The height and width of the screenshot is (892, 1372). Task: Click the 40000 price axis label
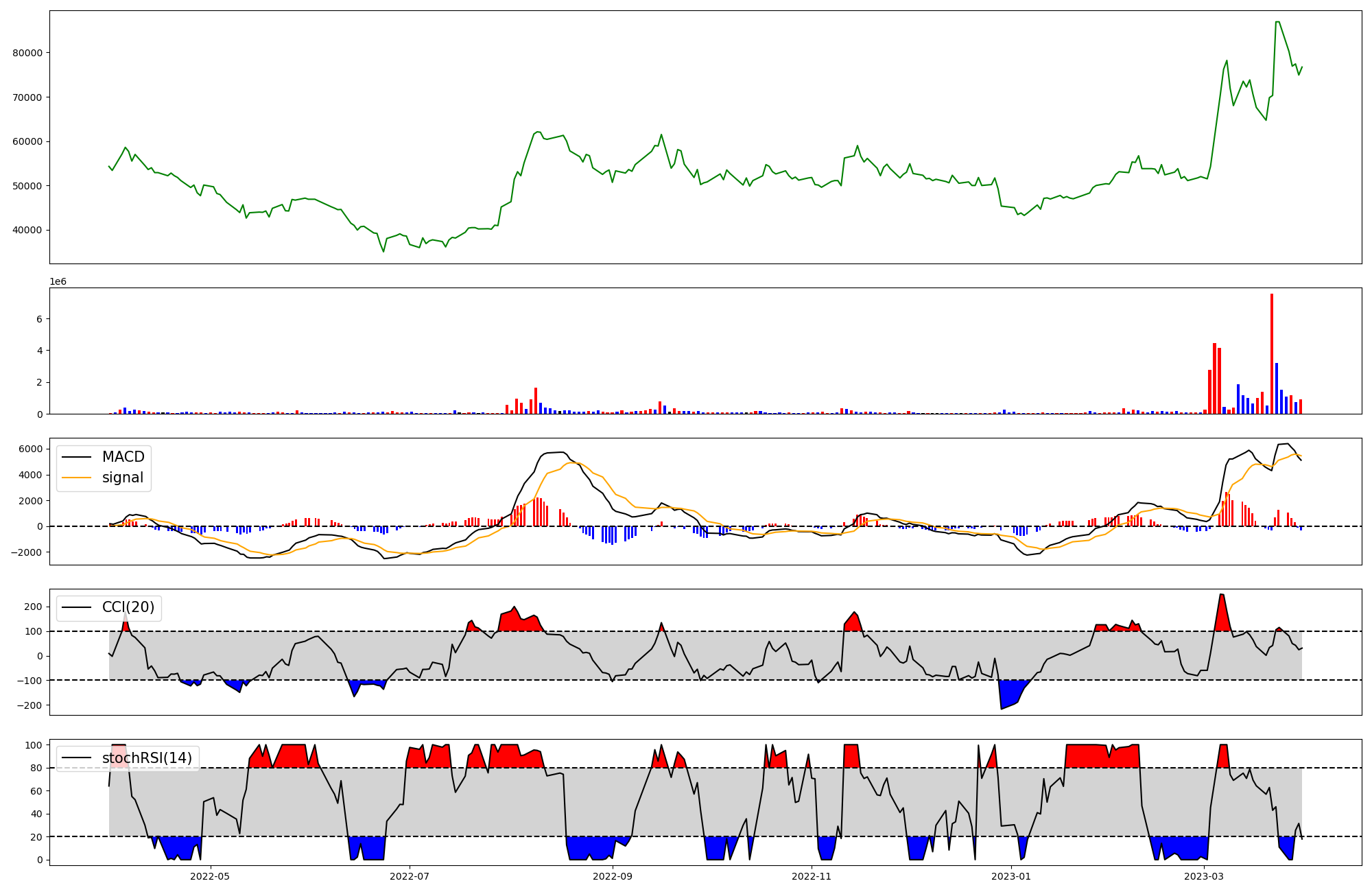(x=28, y=230)
